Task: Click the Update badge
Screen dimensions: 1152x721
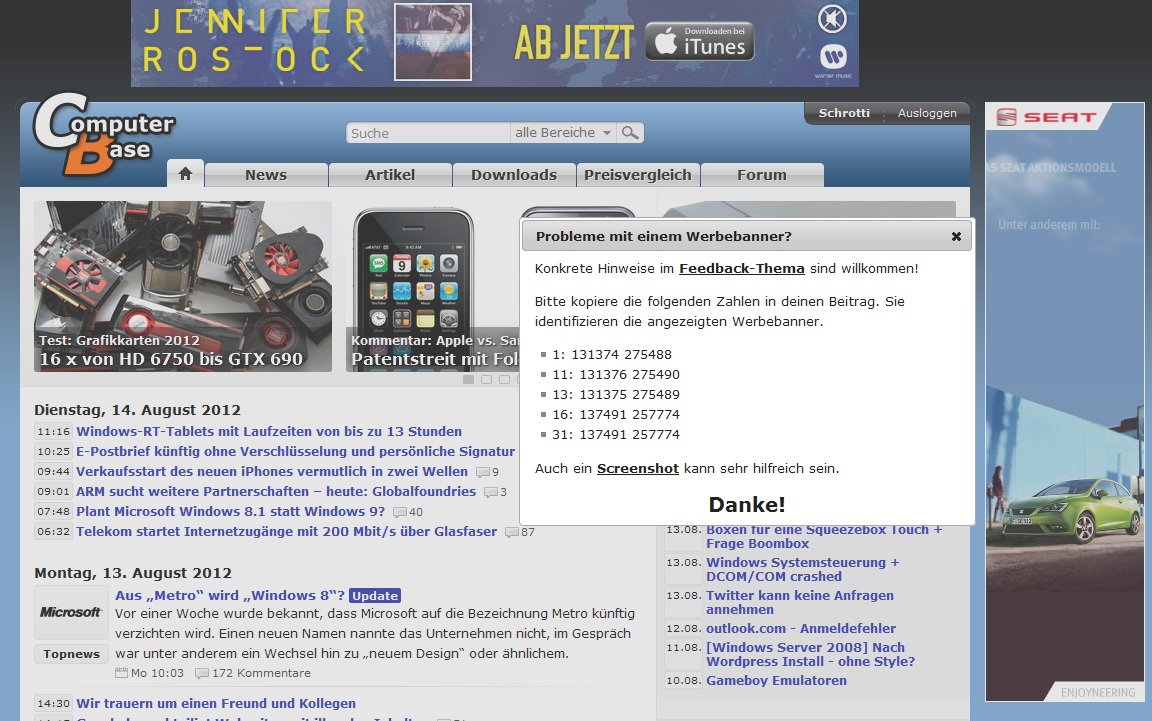Action: 375,595
